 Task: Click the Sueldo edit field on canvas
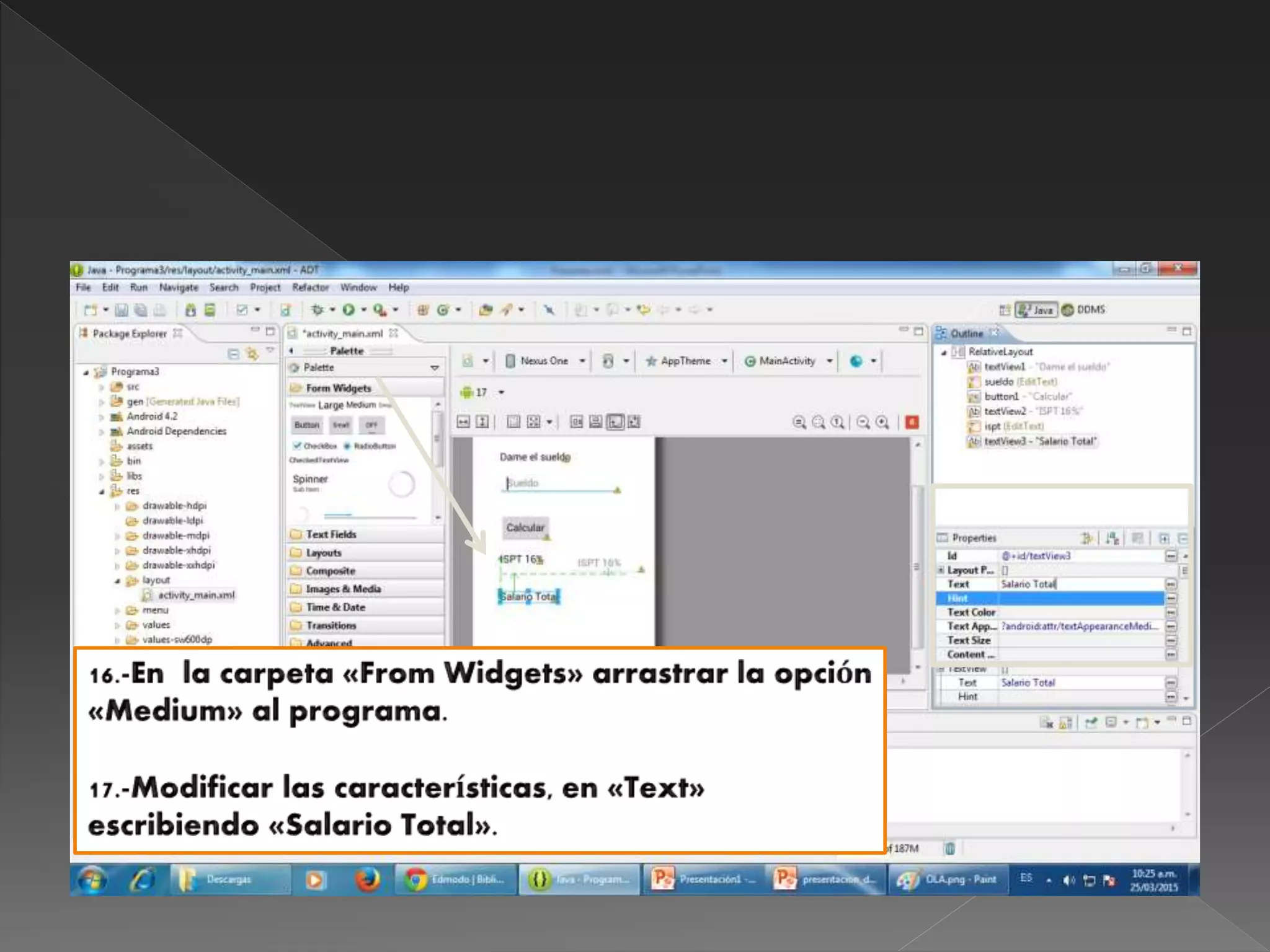tap(561, 483)
